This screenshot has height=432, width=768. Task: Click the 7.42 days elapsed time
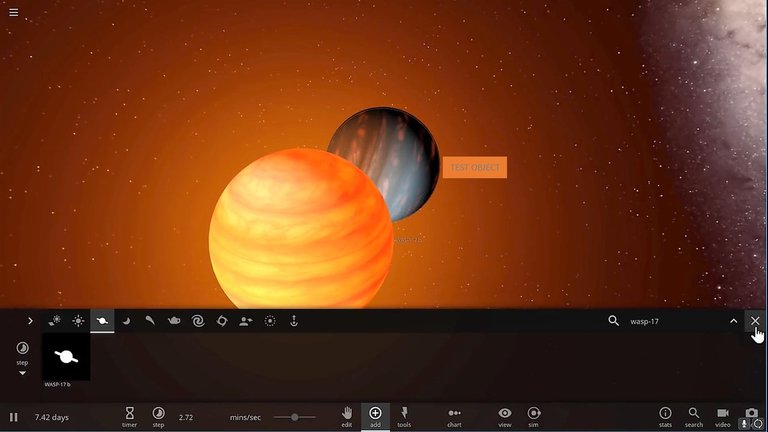point(51,417)
